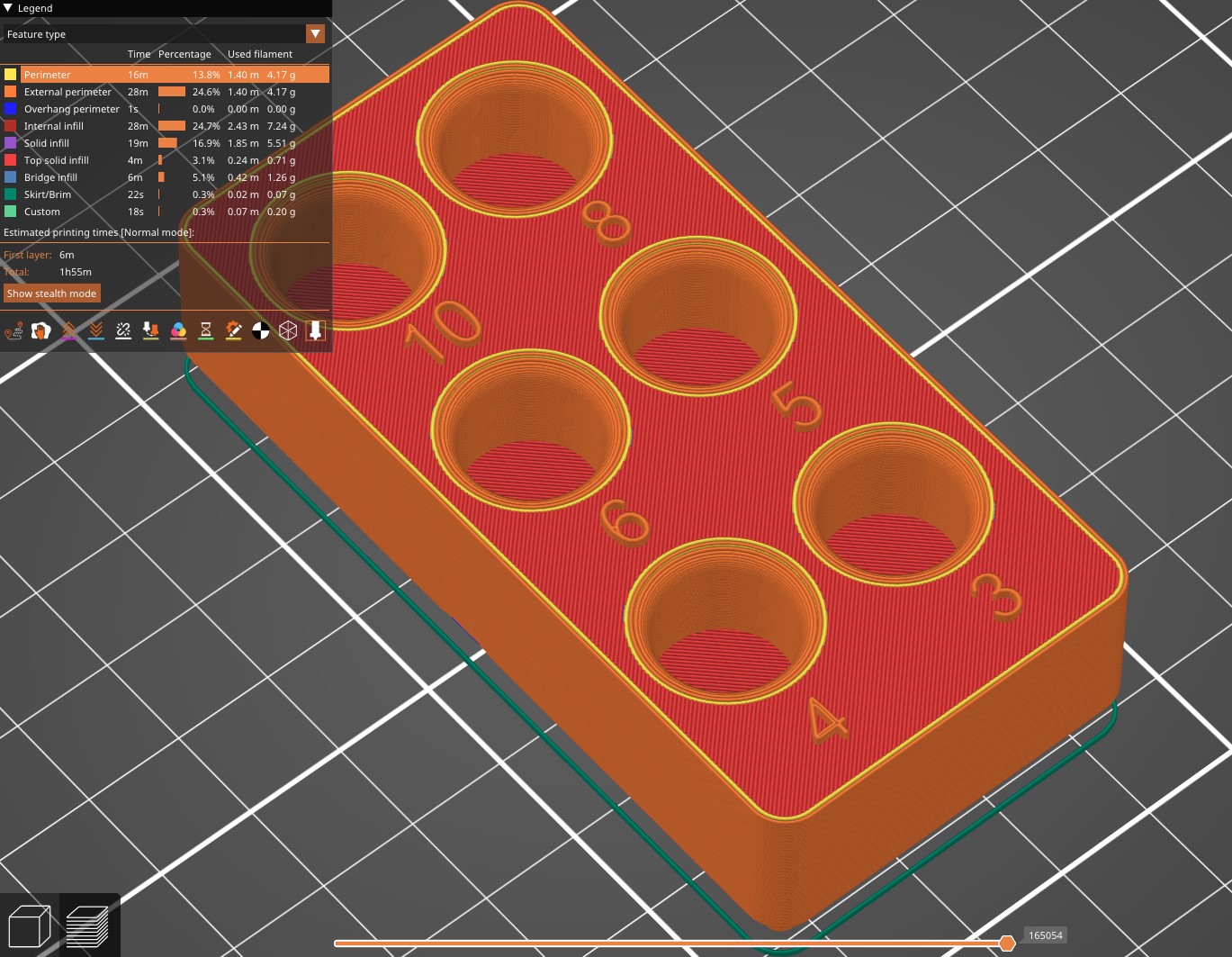Toggle deretractions visibility icon
1232x957 pixels.
click(x=96, y=331)
